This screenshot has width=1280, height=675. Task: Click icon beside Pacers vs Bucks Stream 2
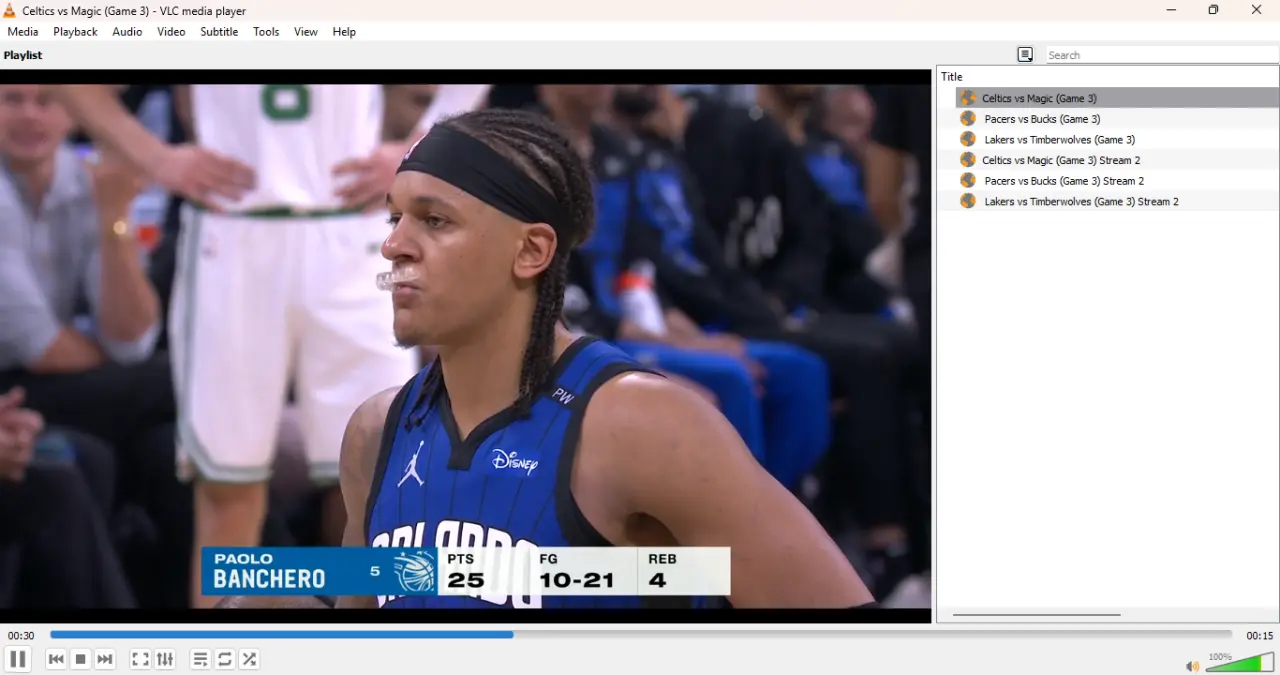pos(968,180)
